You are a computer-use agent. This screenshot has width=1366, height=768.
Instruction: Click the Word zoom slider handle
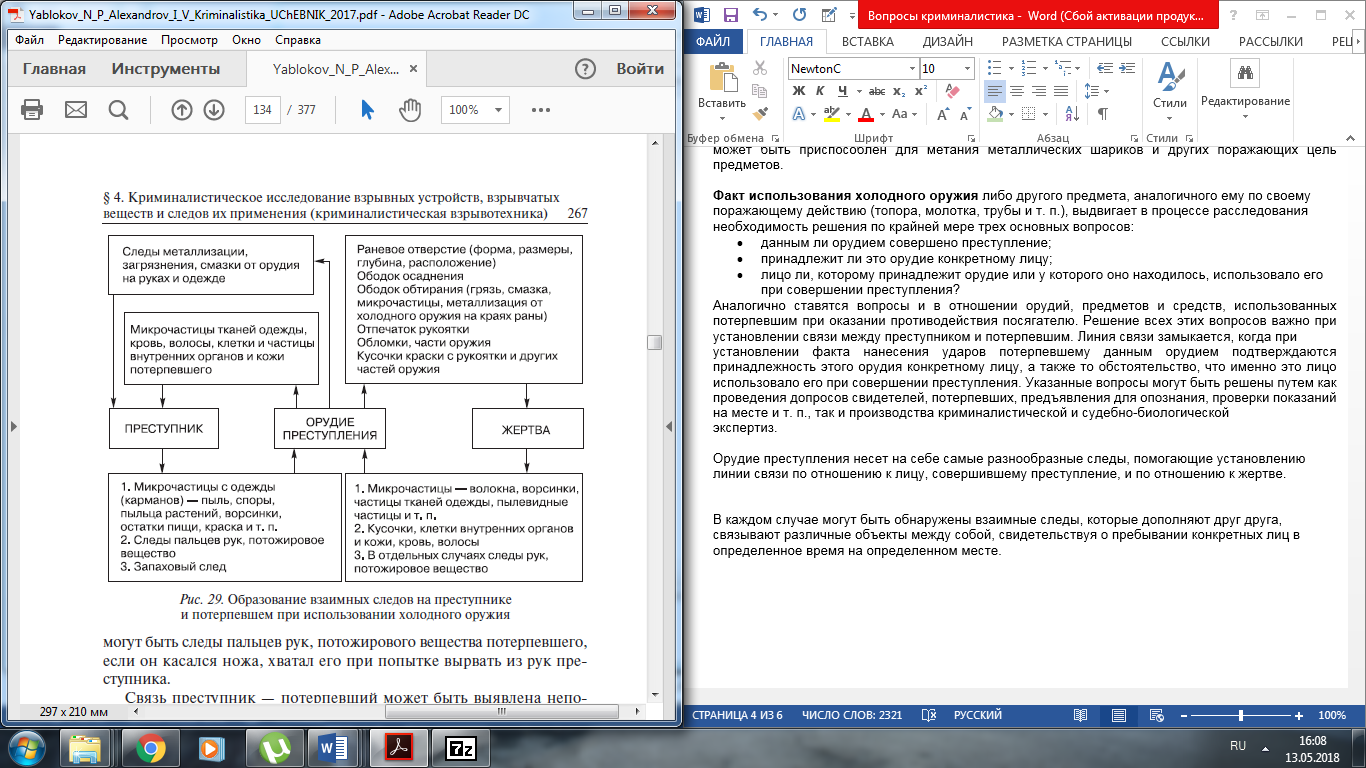point(1241,715)
